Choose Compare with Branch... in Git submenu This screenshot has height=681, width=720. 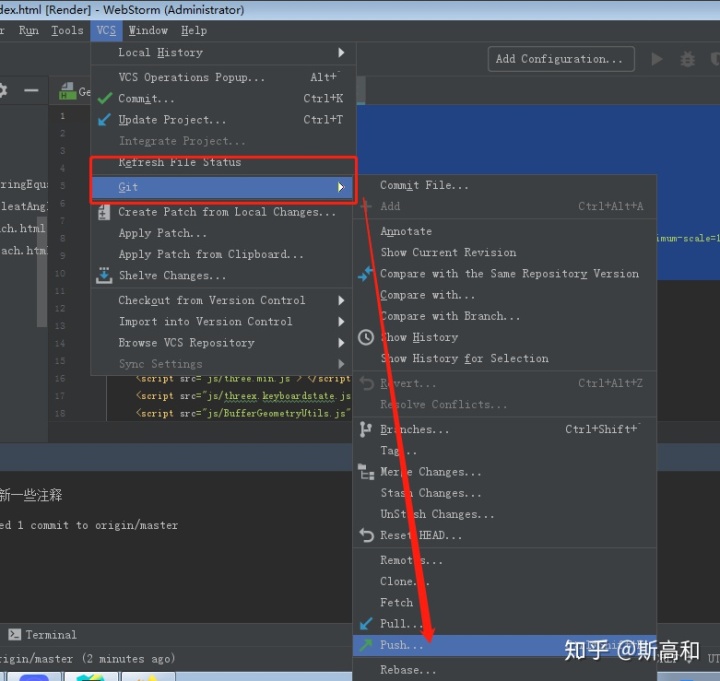(505, 316)
